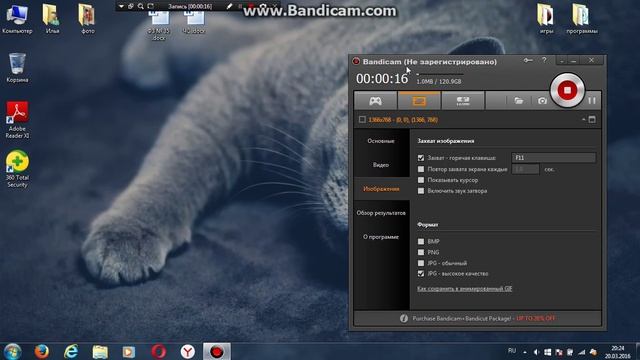640x360 pixels.
Task: Open the volume control in the tray
Action: 536,352
